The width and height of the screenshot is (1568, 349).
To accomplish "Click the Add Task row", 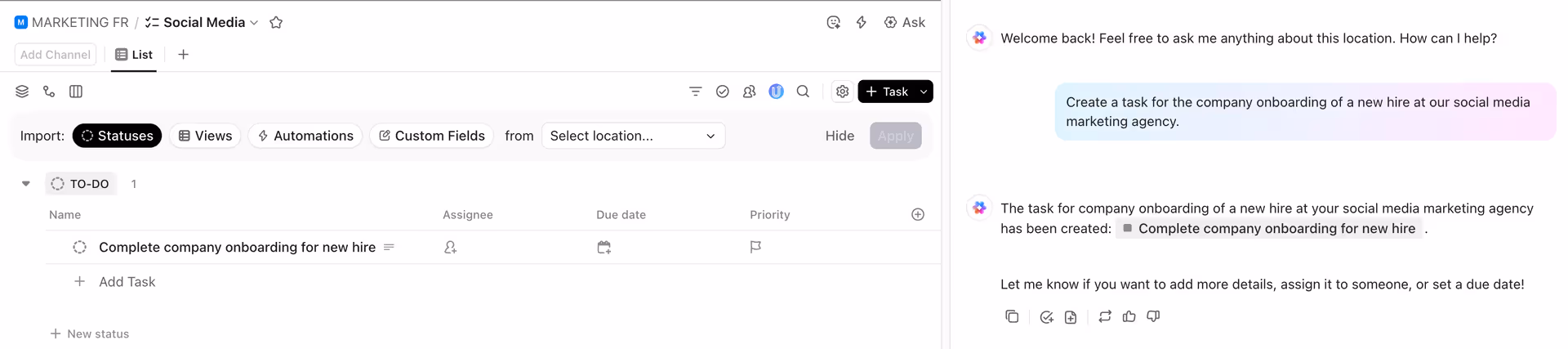I will pos(127,282).
